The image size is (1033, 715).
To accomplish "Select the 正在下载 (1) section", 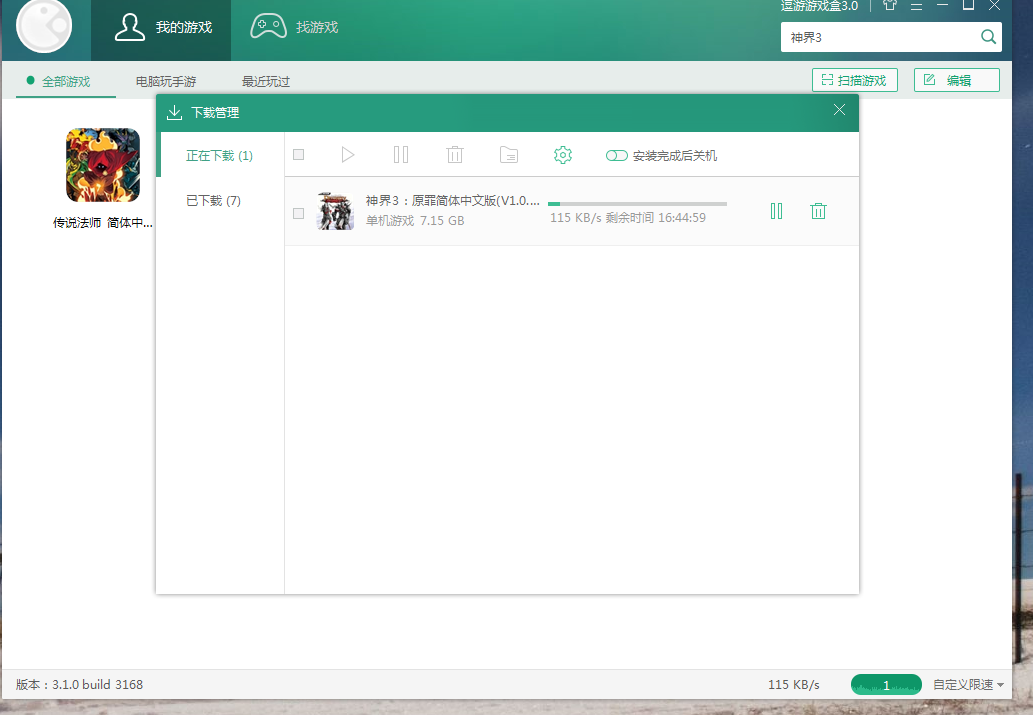I will click(219, 156).
